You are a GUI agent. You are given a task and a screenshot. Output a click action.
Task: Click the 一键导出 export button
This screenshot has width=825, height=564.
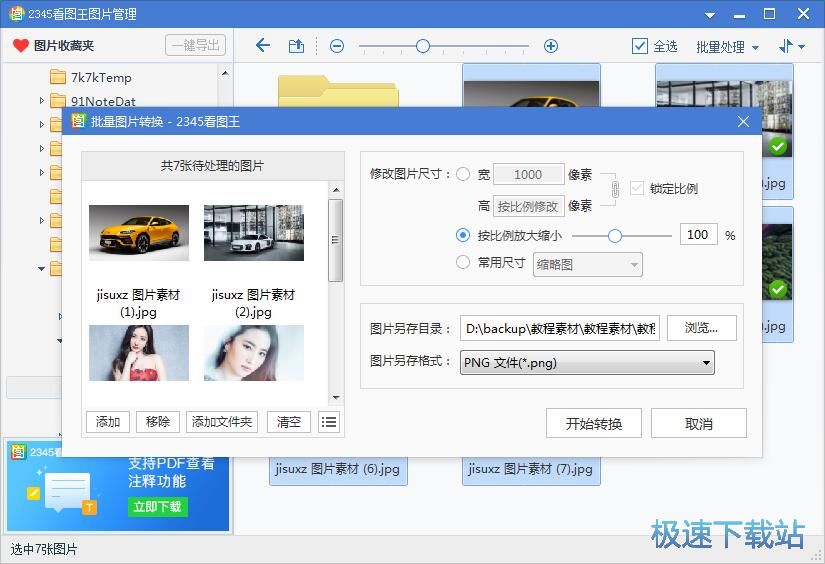pos(195,45)
